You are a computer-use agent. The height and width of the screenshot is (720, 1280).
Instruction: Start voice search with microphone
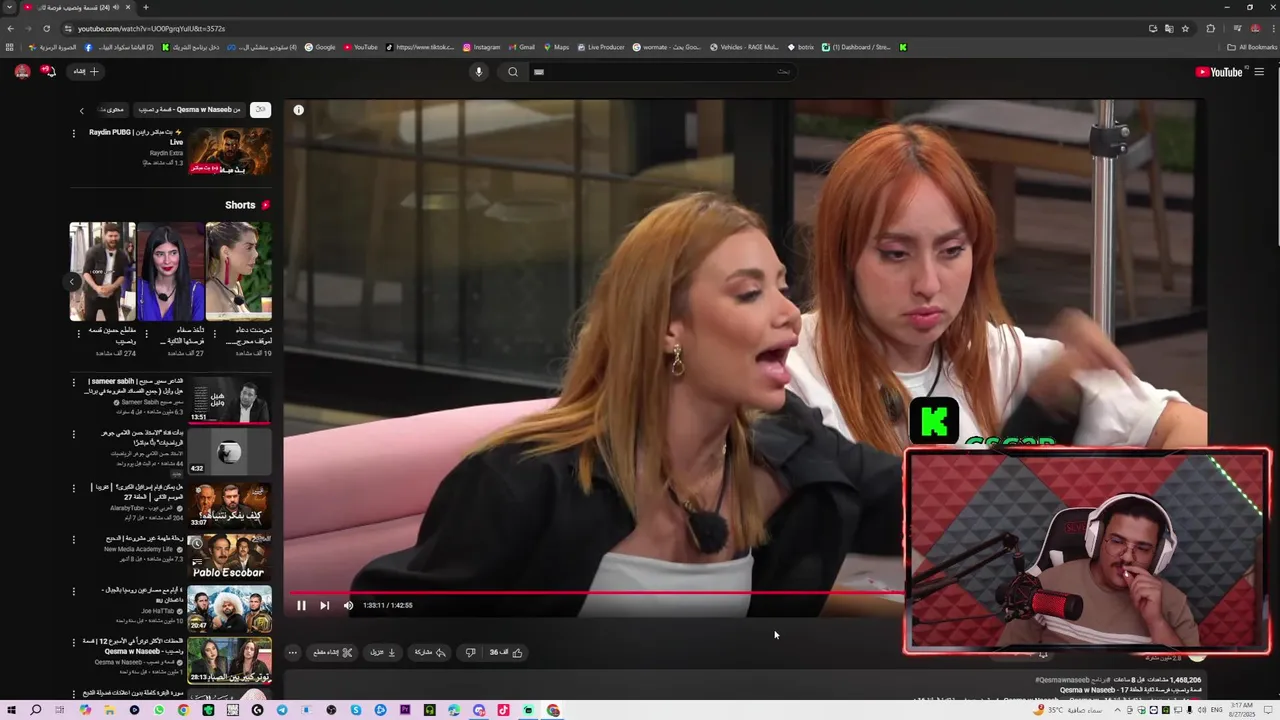click(x=478, y=71)
